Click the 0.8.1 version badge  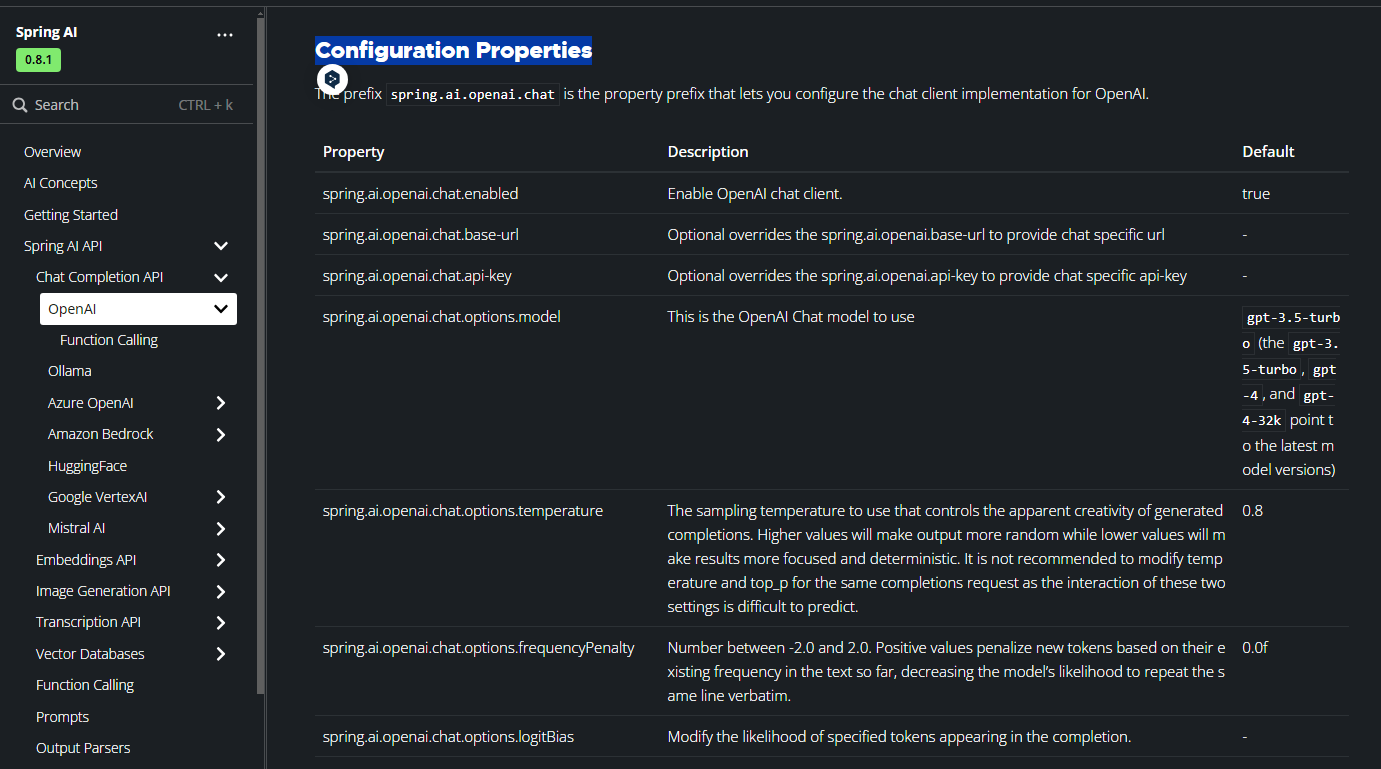pyautogui.click(x=39, y=60)
